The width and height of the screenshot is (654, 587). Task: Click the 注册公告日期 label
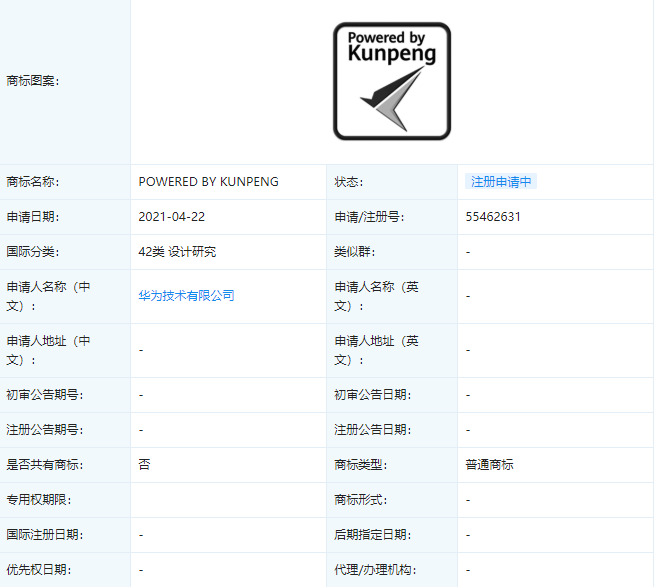pos(372,430)
